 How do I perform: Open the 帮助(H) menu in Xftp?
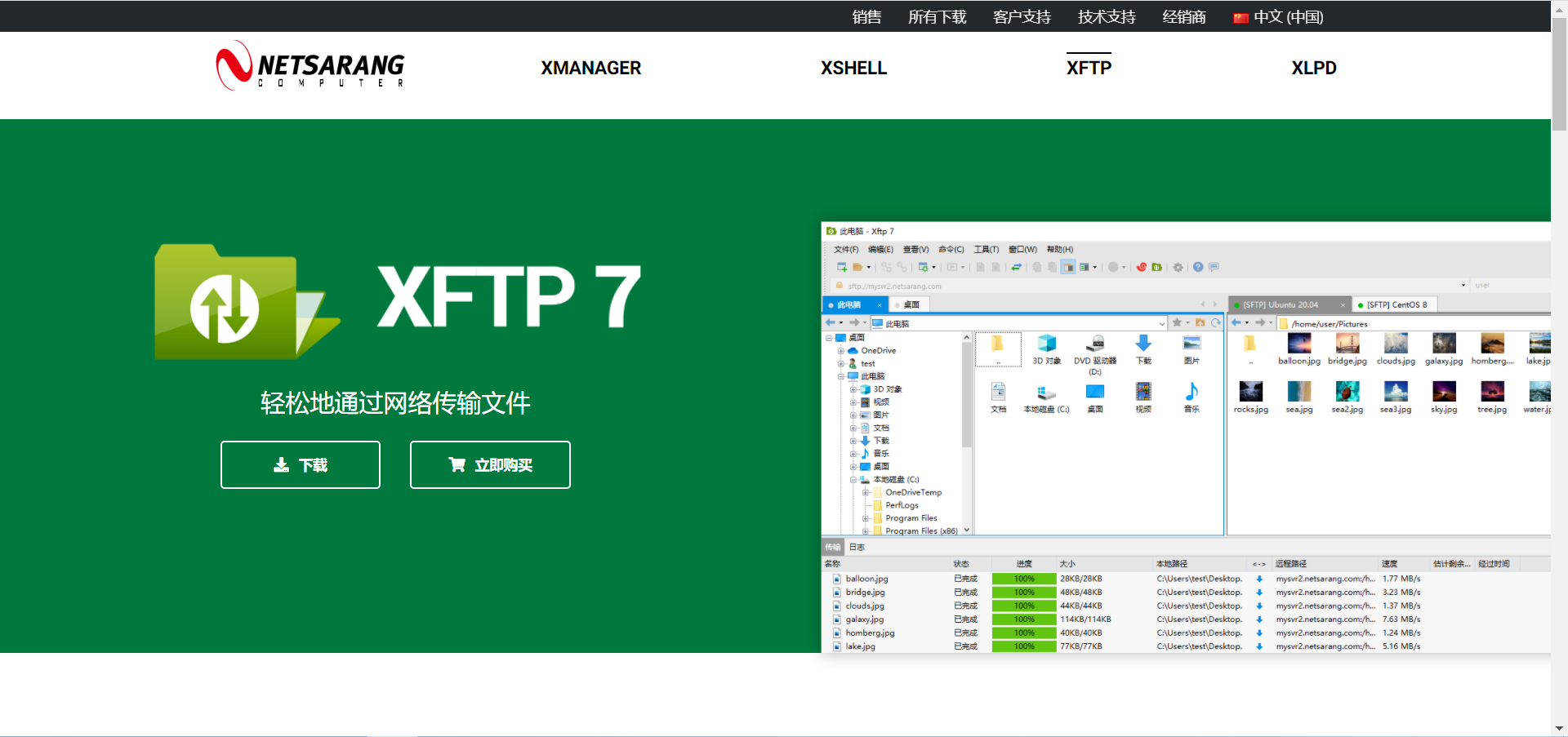point(1060,249)
